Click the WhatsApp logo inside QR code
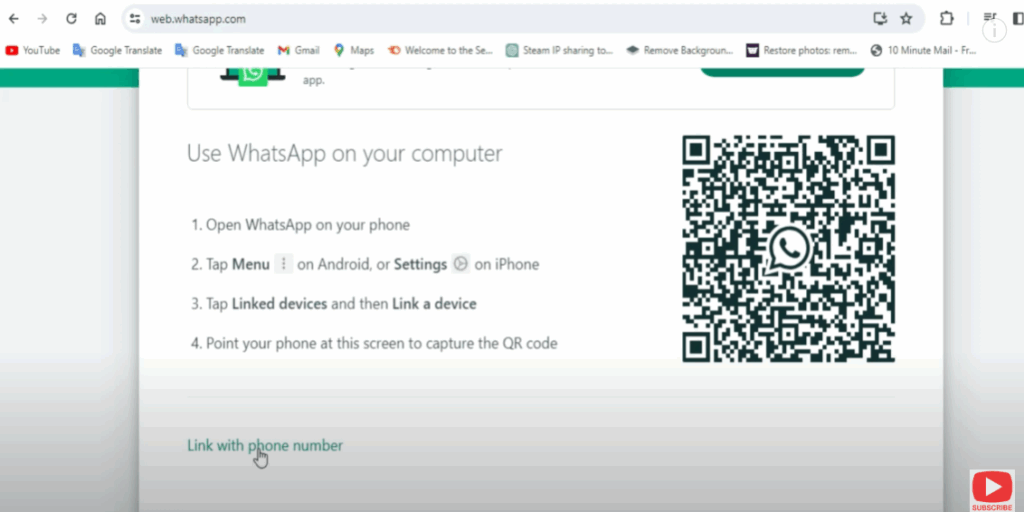The width and height of the screenshot is (1024, 512). pyautogui.click(x=788, y=249)
